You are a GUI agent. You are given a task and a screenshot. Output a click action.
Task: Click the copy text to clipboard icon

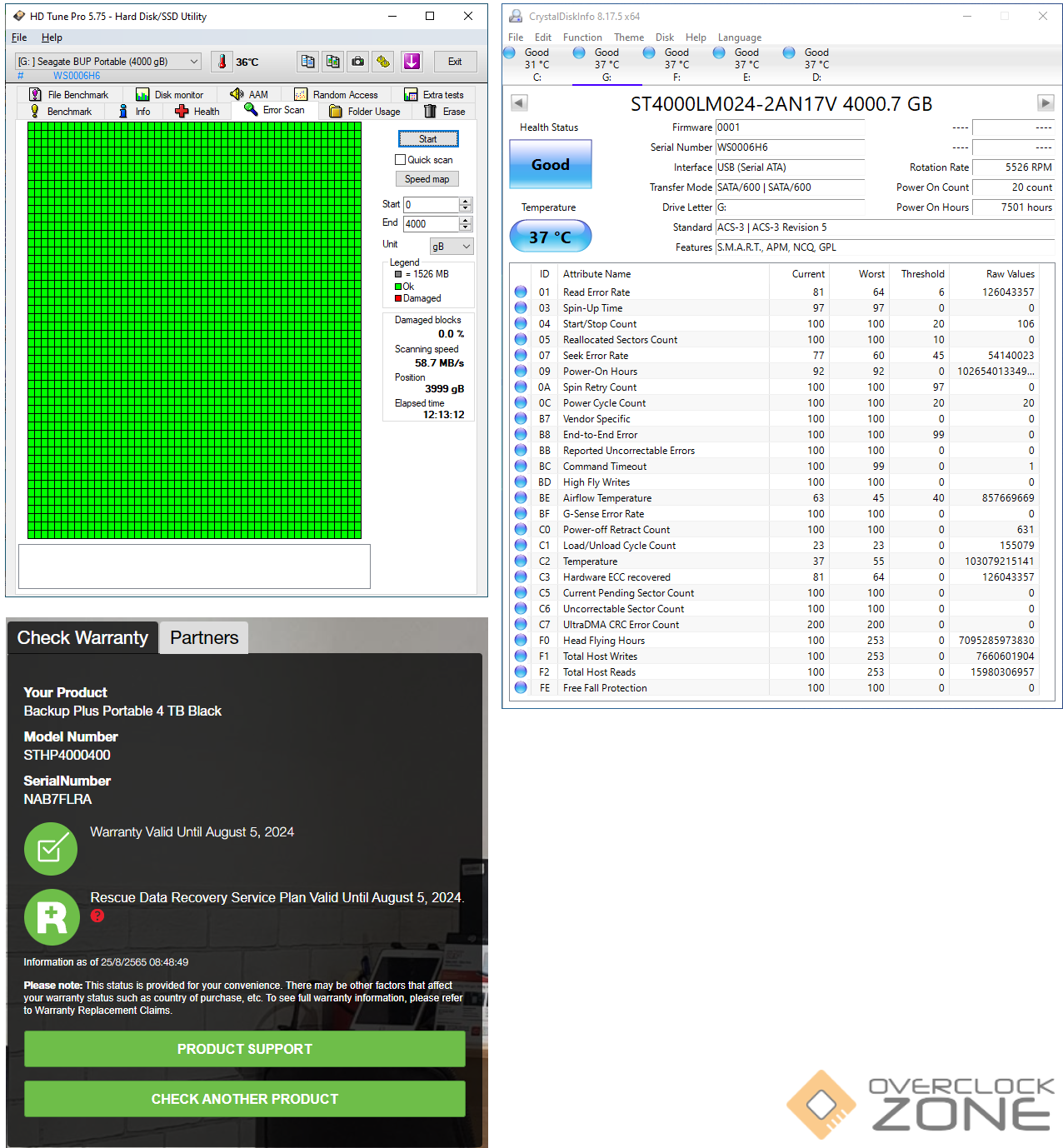[308, 62]
